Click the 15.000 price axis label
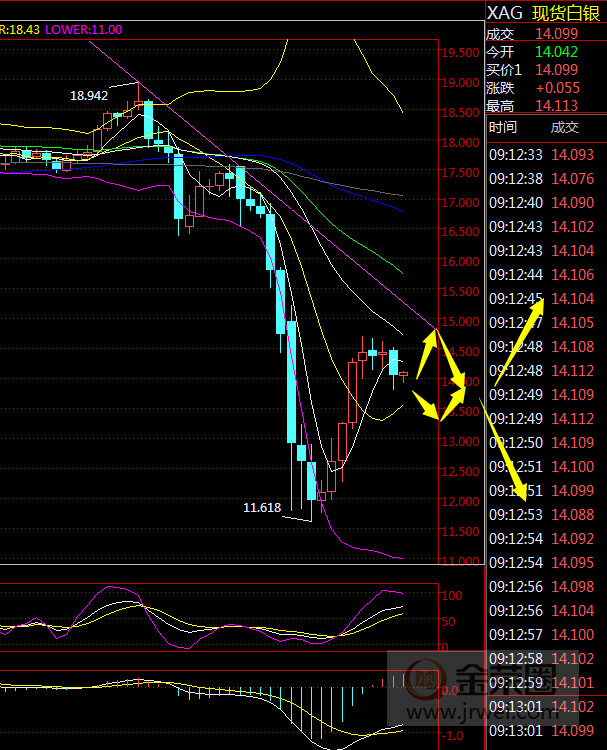Viewport: 607px width, 750px height. point(460,322)
